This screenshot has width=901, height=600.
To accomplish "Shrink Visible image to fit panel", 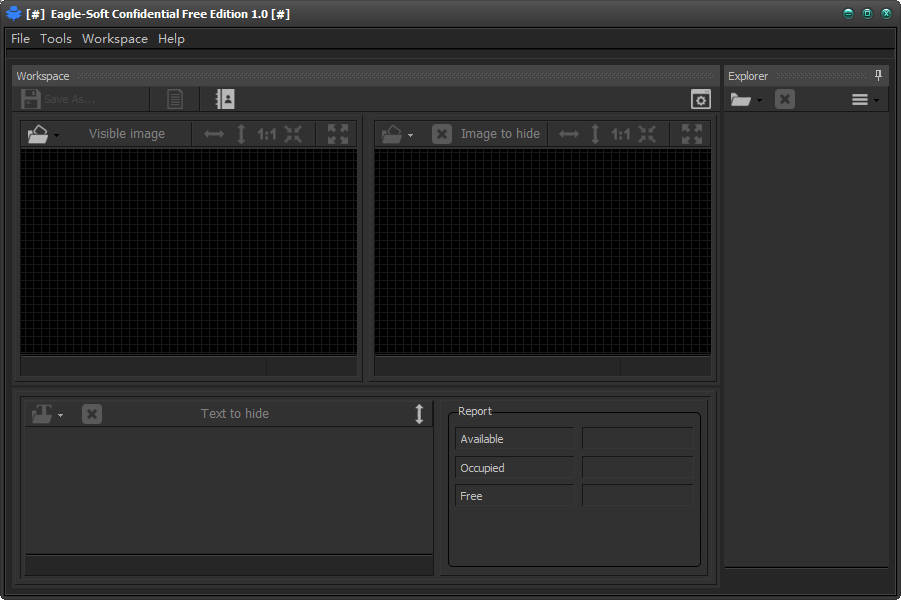I will (293, 134).
